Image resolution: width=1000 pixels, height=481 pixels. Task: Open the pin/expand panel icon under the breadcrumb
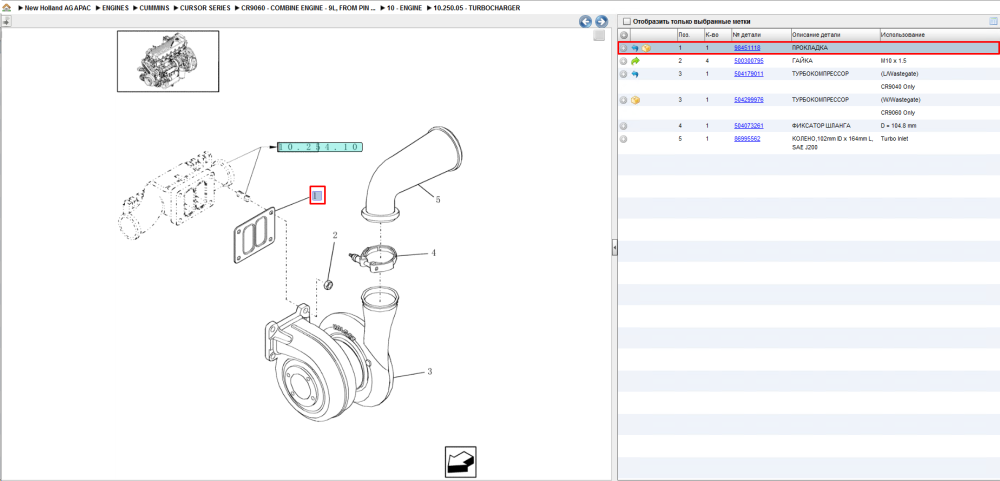point(6,21)
